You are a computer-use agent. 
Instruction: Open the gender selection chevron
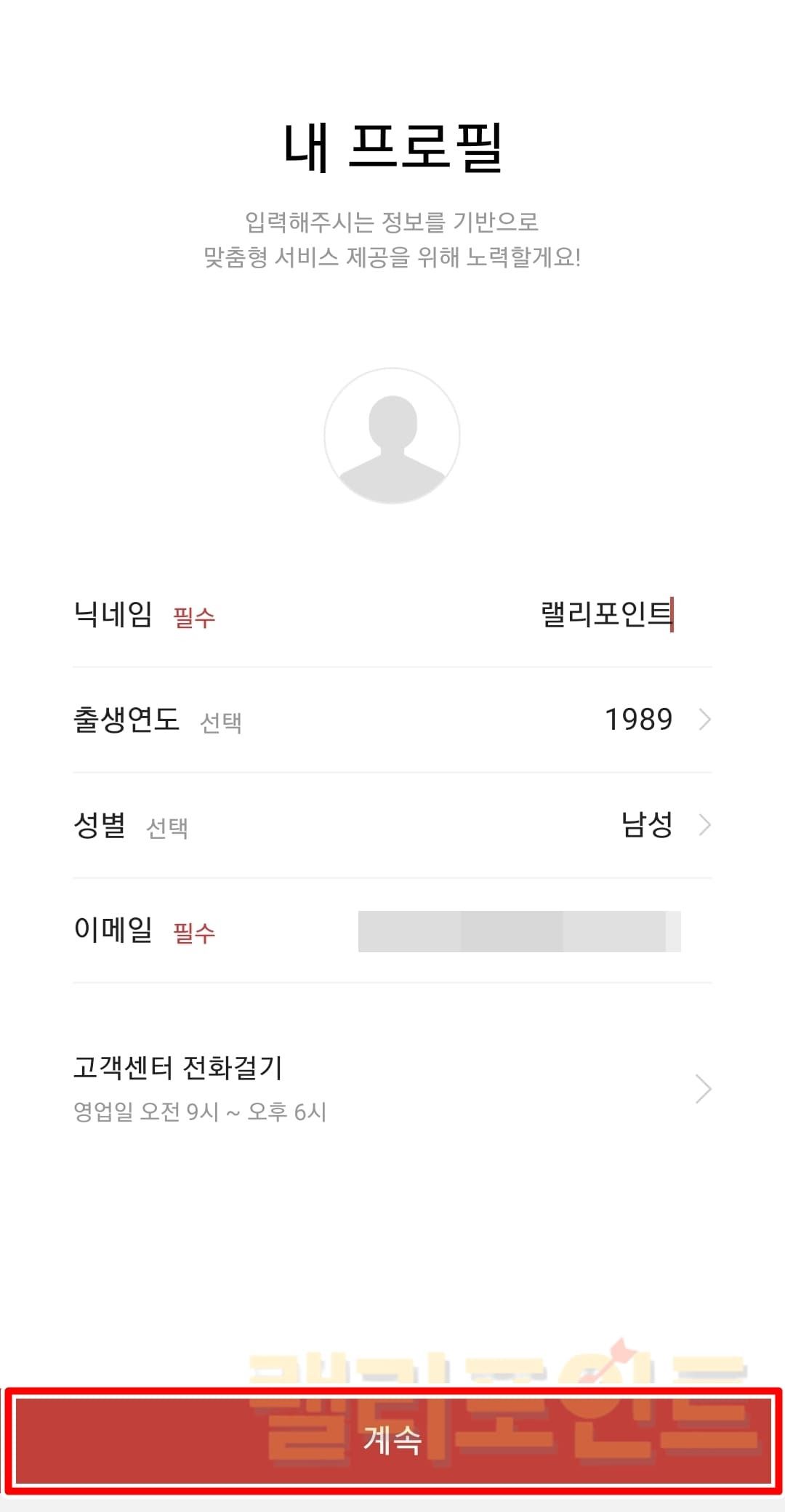tap(704, 825)
